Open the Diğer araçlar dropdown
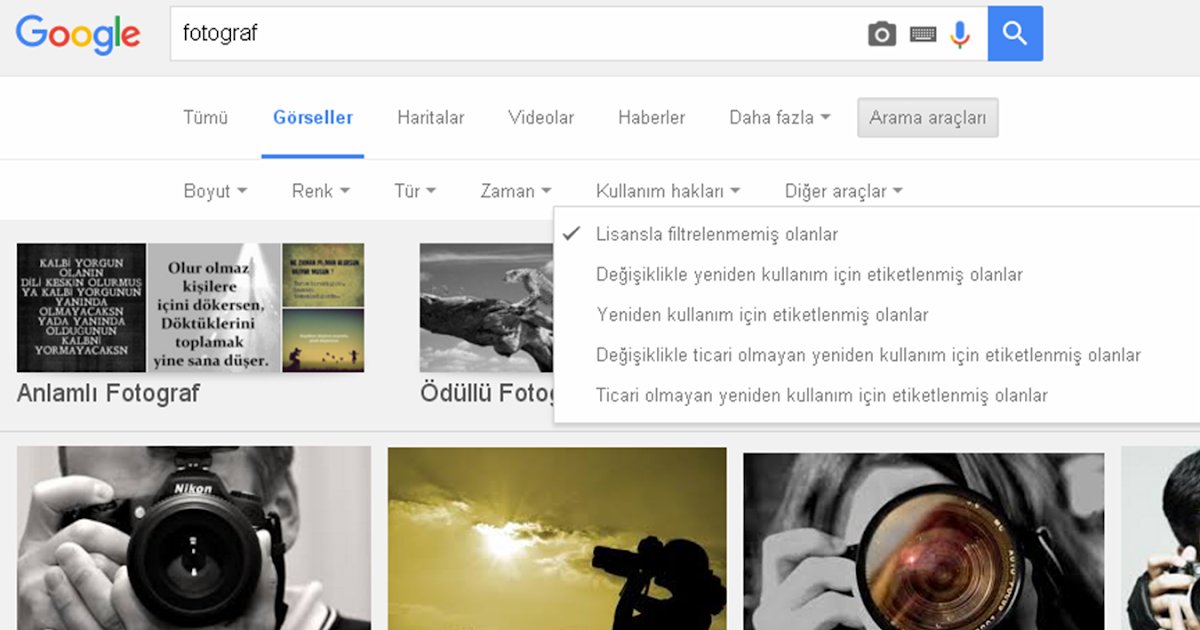Screen dimensions: 1200x630 pos(842,190)
